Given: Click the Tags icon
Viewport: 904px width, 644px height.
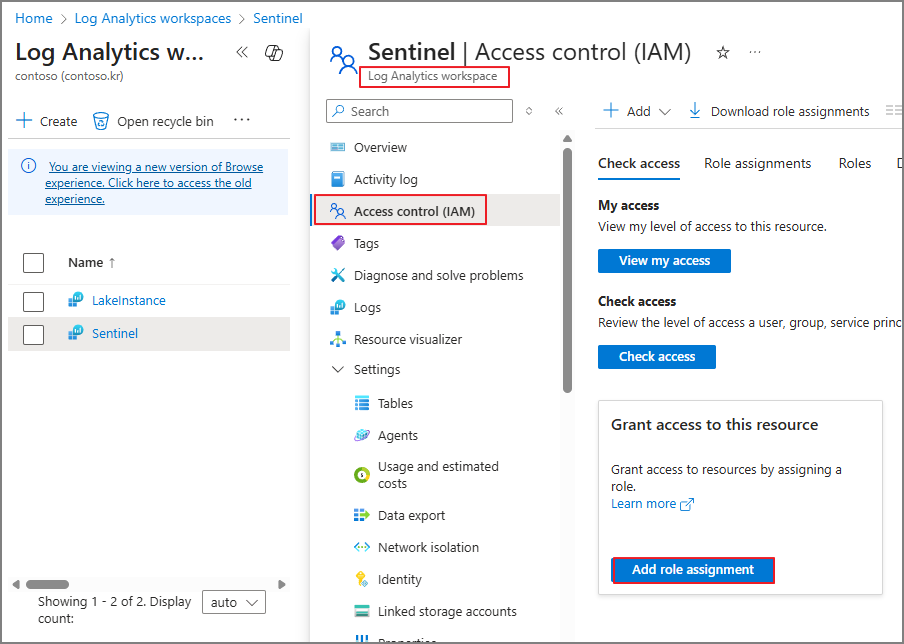Looking at the screenshot, I should coord(338,243).
